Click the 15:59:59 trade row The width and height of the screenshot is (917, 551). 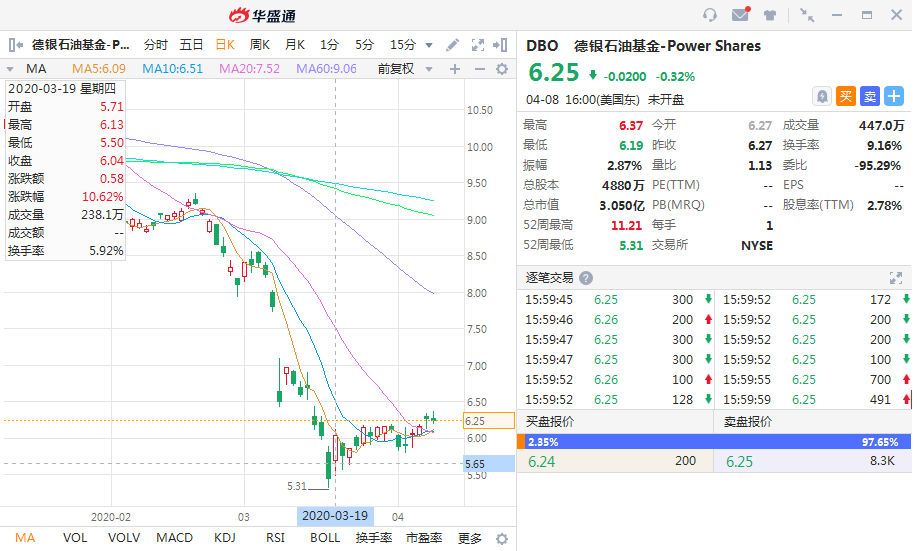point(814,400)
